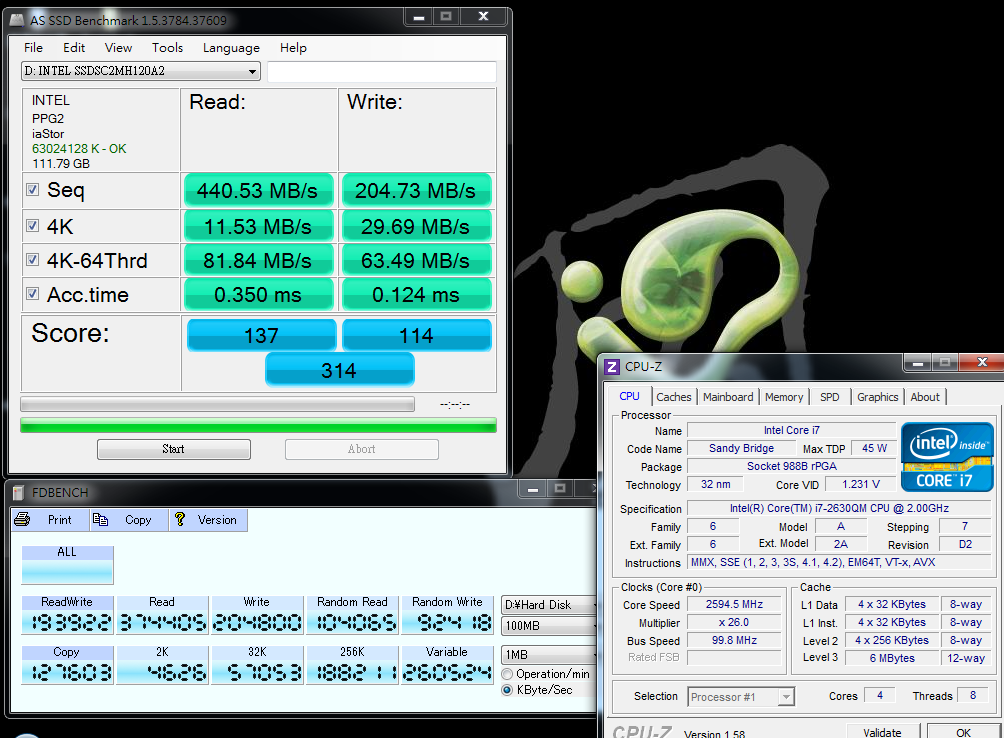Open the Help menu in AS SSD

[x=293, y=48]
